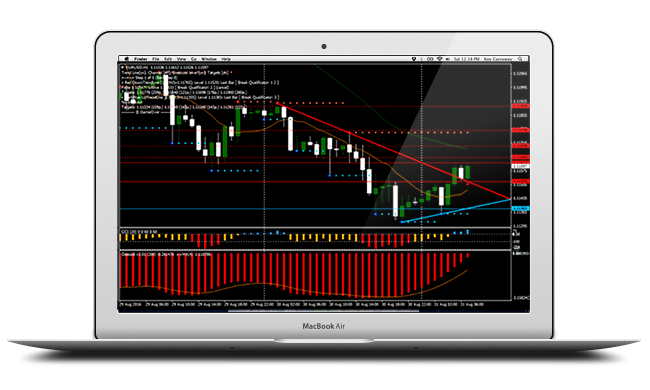Click the menu bar clock 'Sat 12:18 PM'

point(466,59)
